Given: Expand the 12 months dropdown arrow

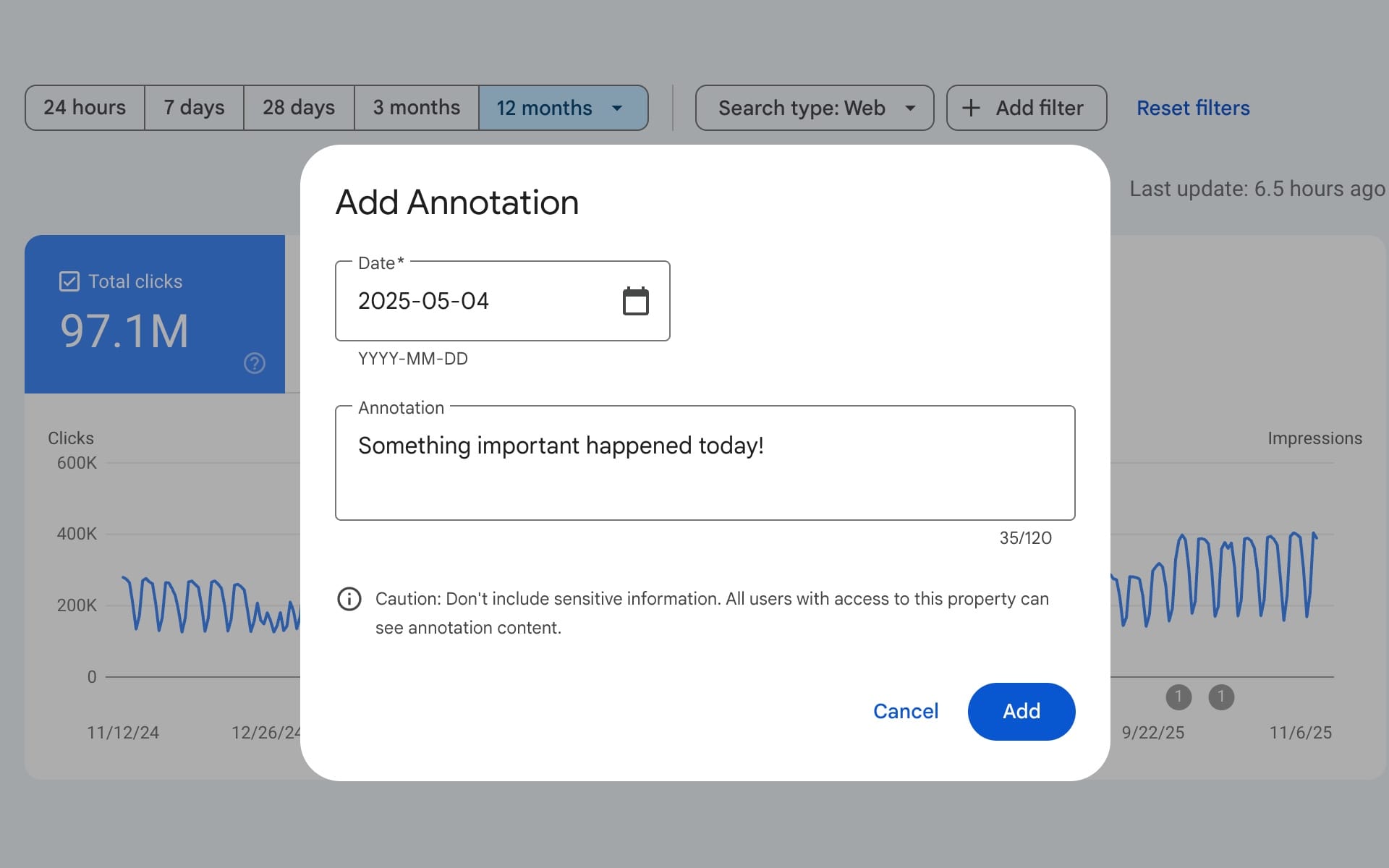Looking at the screenshot, I should [616, 108].
